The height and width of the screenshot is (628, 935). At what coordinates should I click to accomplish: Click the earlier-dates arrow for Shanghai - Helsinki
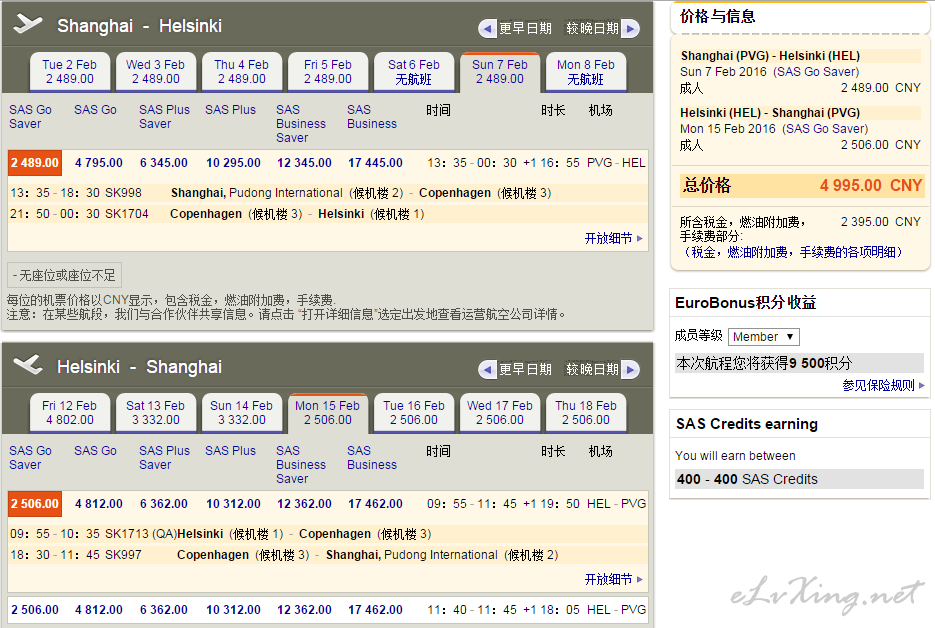[x=488, y=29]
